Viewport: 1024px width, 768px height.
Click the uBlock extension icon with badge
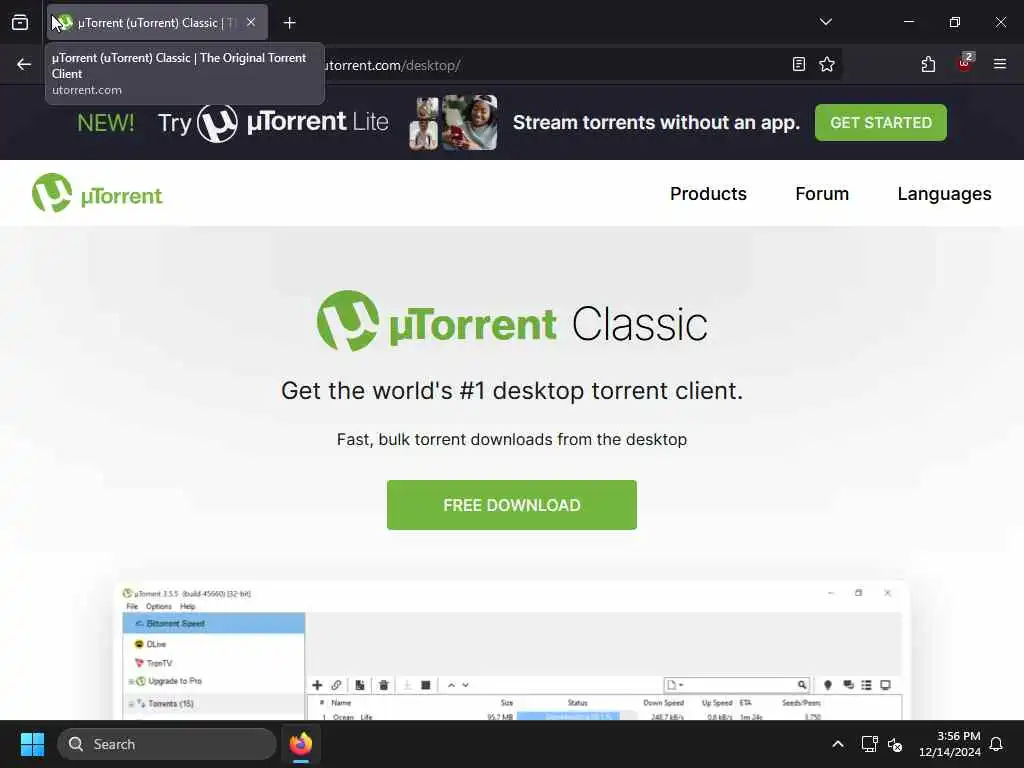pos(965,63)
